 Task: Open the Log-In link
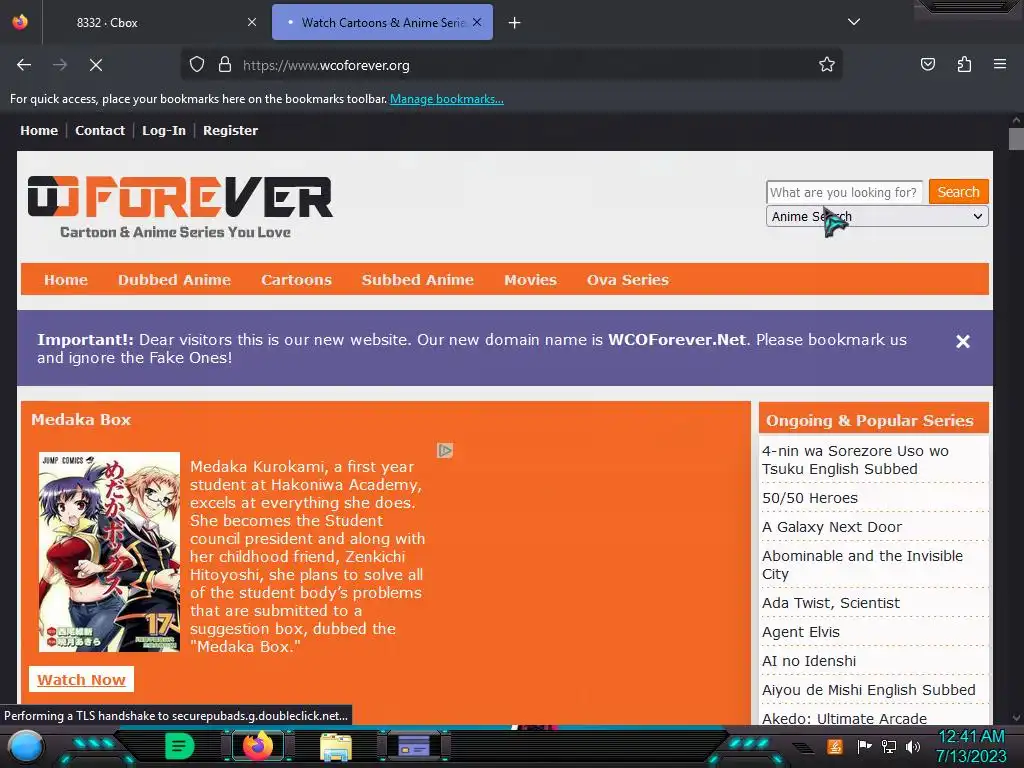[164, 131]
